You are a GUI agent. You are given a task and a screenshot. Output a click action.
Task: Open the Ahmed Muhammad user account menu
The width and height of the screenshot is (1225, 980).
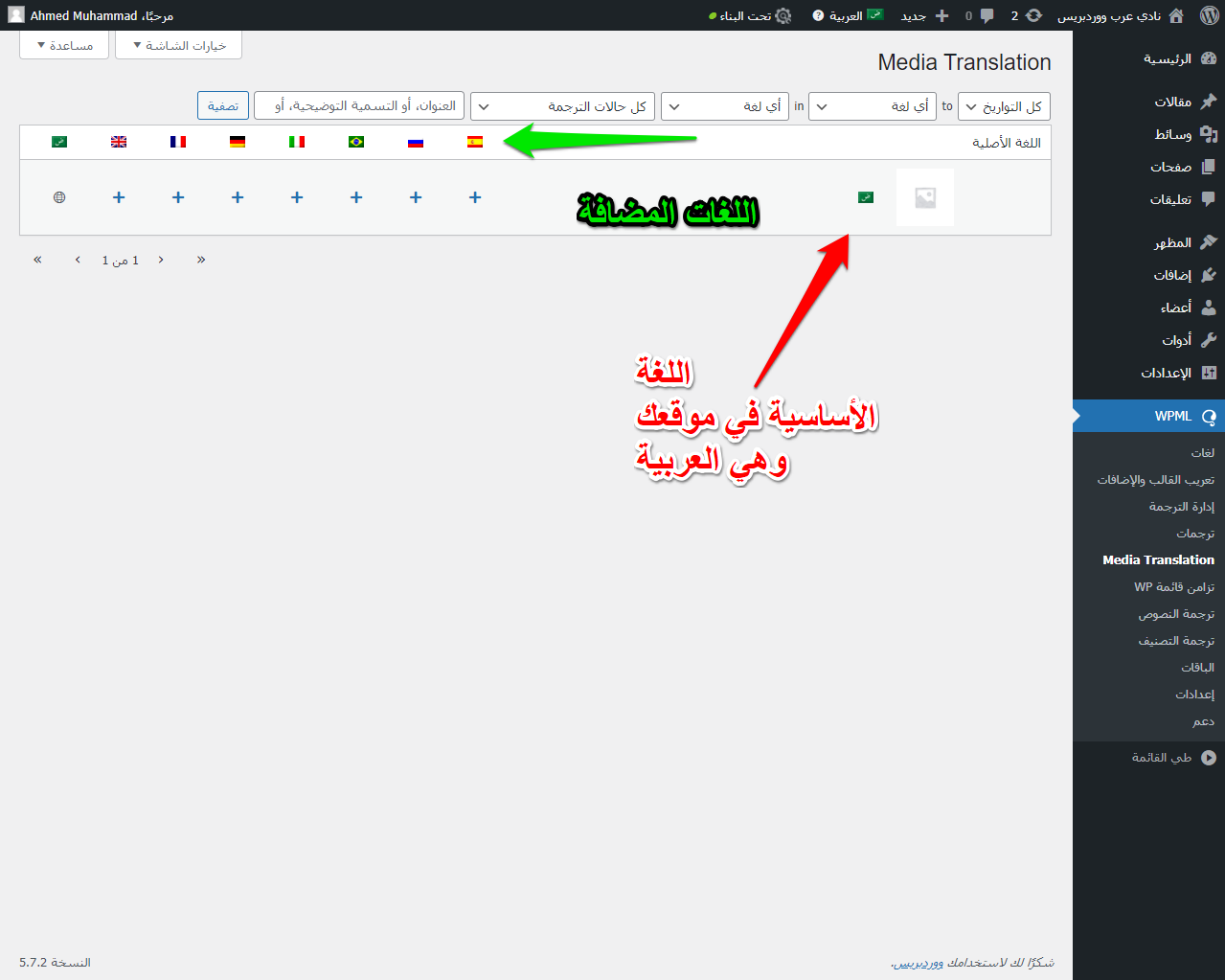point(91,15)
